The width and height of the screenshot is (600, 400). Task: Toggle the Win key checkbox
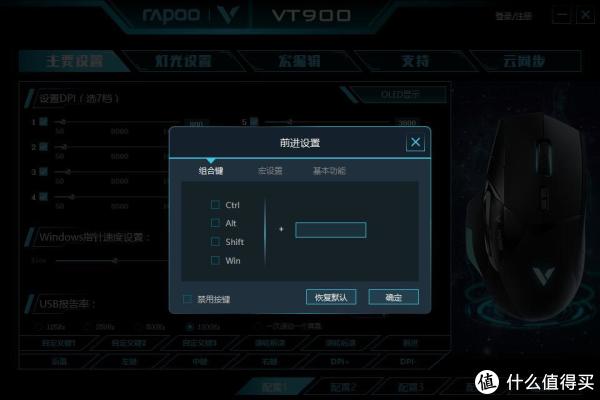coord(215,260)
